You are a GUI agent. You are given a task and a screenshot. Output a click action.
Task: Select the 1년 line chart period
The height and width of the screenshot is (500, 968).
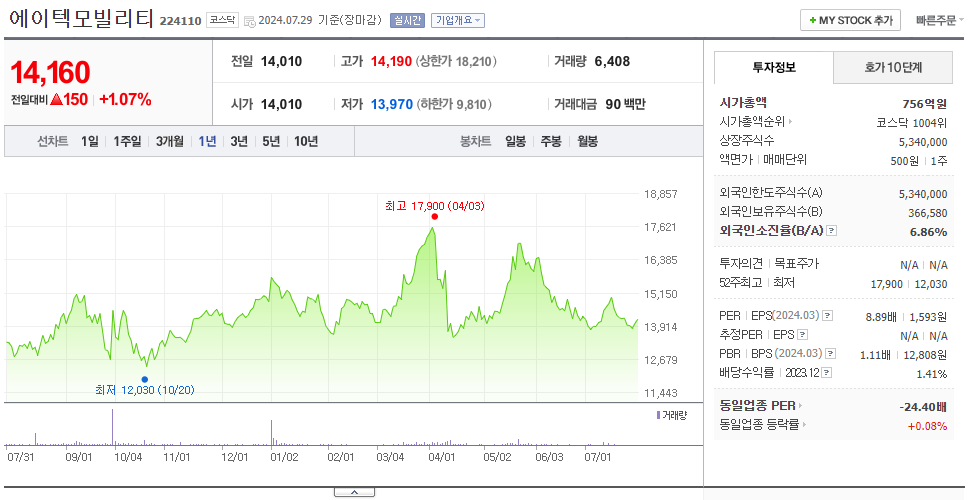207,141
